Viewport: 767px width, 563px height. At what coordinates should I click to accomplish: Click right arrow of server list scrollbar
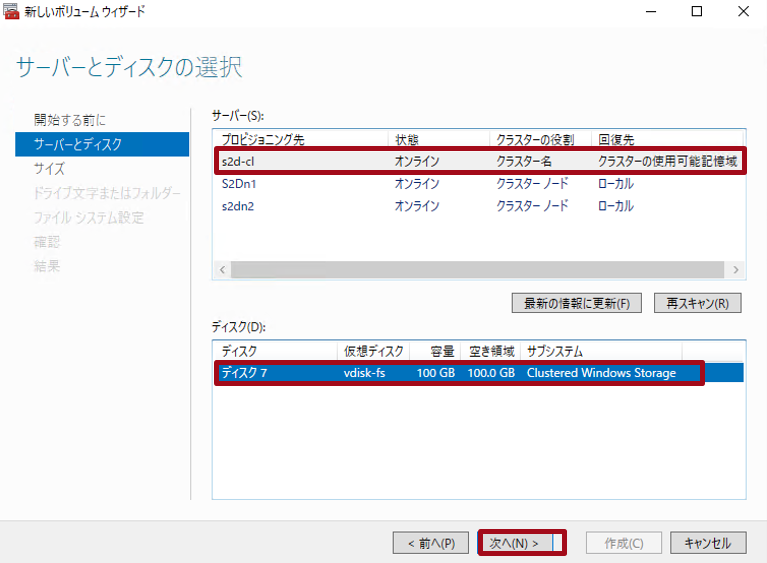(736, 270)
